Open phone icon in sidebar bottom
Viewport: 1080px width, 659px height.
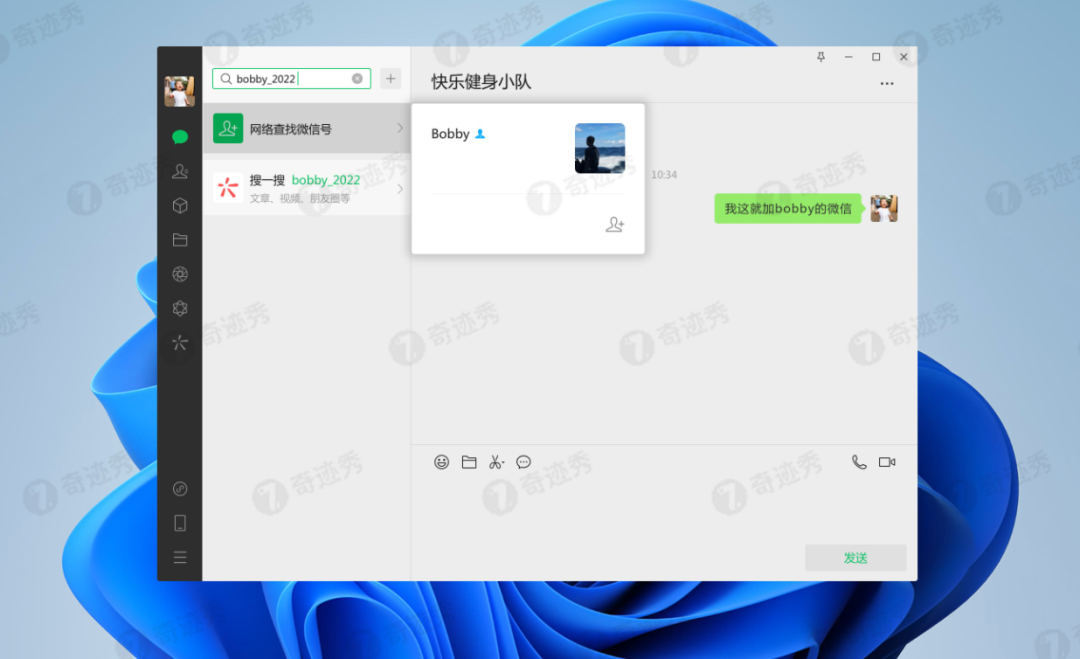[180, 523]
